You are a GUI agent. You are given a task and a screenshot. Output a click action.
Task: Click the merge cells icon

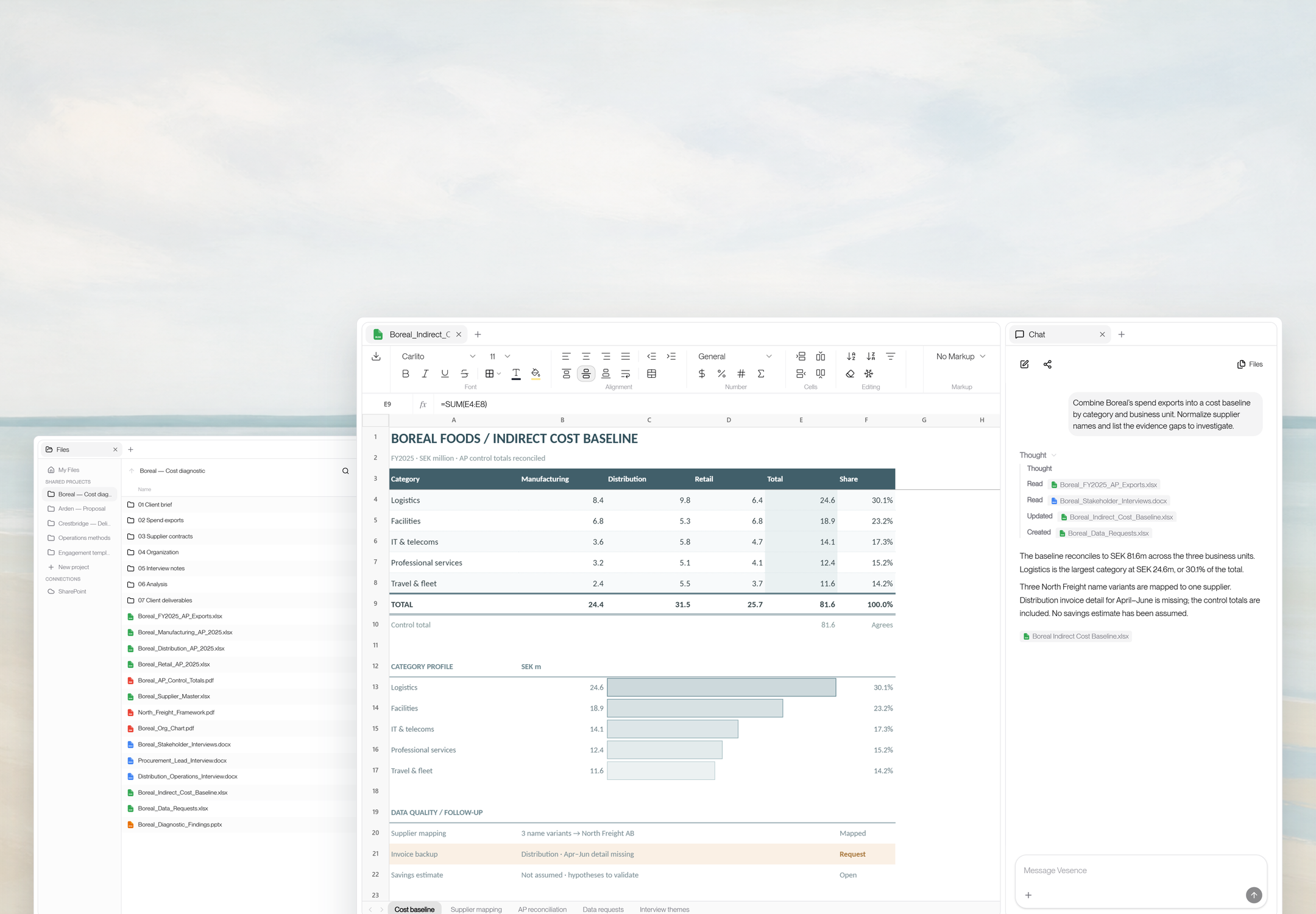tap(651, 374)
